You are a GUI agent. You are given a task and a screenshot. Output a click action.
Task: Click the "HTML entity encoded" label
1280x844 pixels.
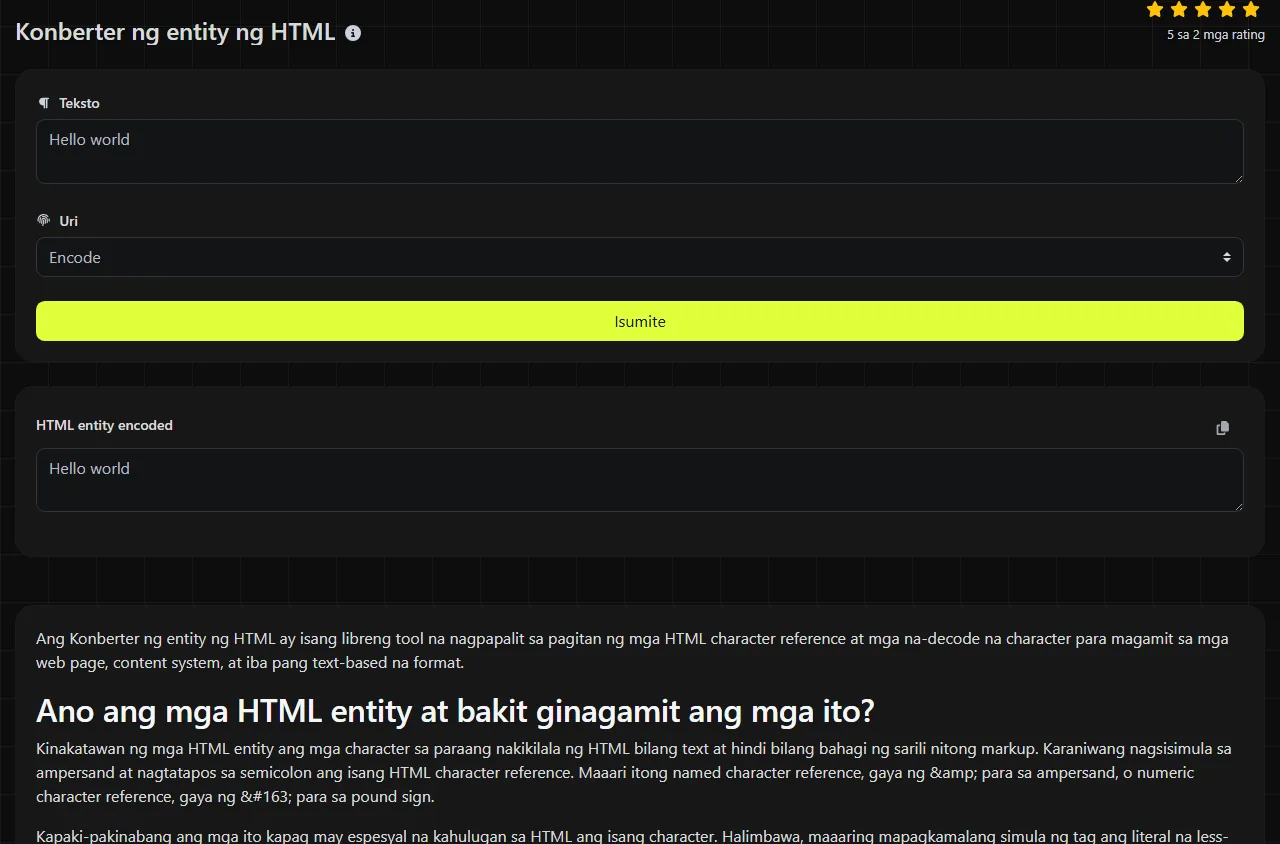click(104, 425)
